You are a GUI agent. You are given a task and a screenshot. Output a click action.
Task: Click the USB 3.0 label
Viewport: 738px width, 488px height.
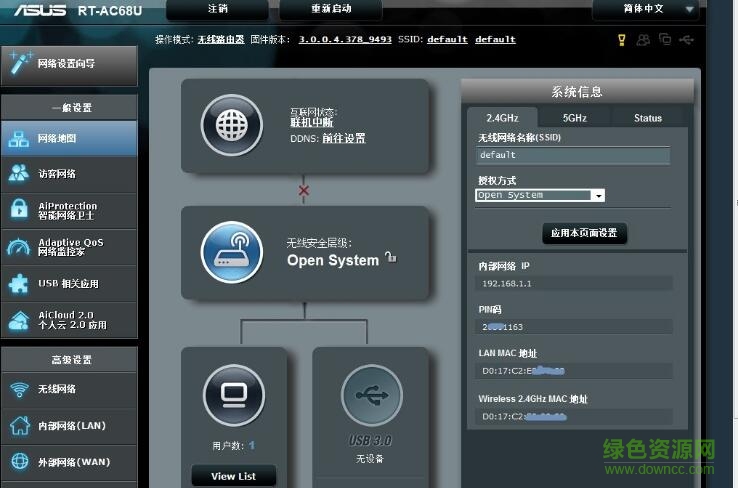(x=370, y=440)
